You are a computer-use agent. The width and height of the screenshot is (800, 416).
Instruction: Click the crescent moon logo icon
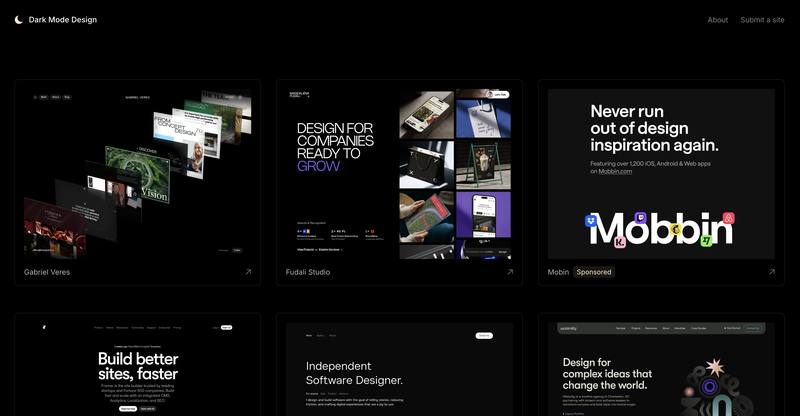coord(19,20)
